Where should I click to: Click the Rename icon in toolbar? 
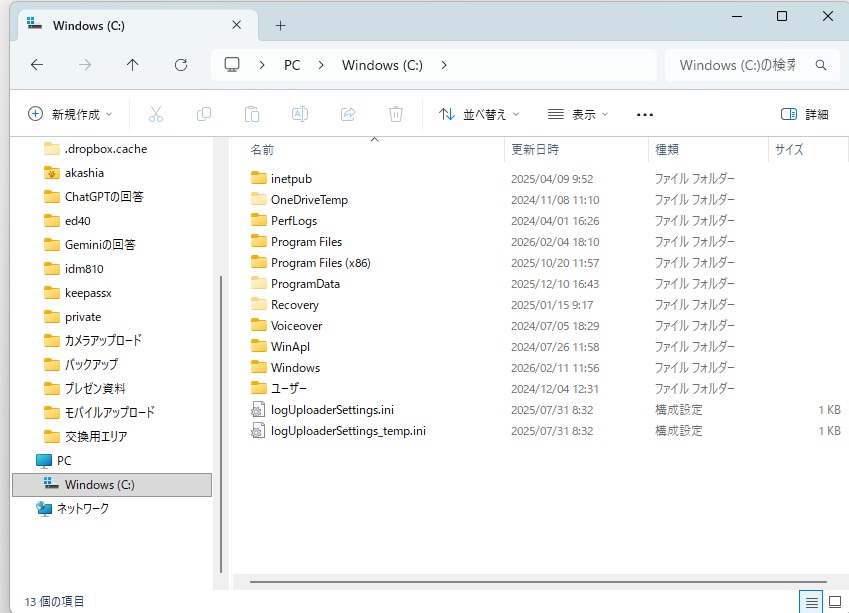coord(299,114)
